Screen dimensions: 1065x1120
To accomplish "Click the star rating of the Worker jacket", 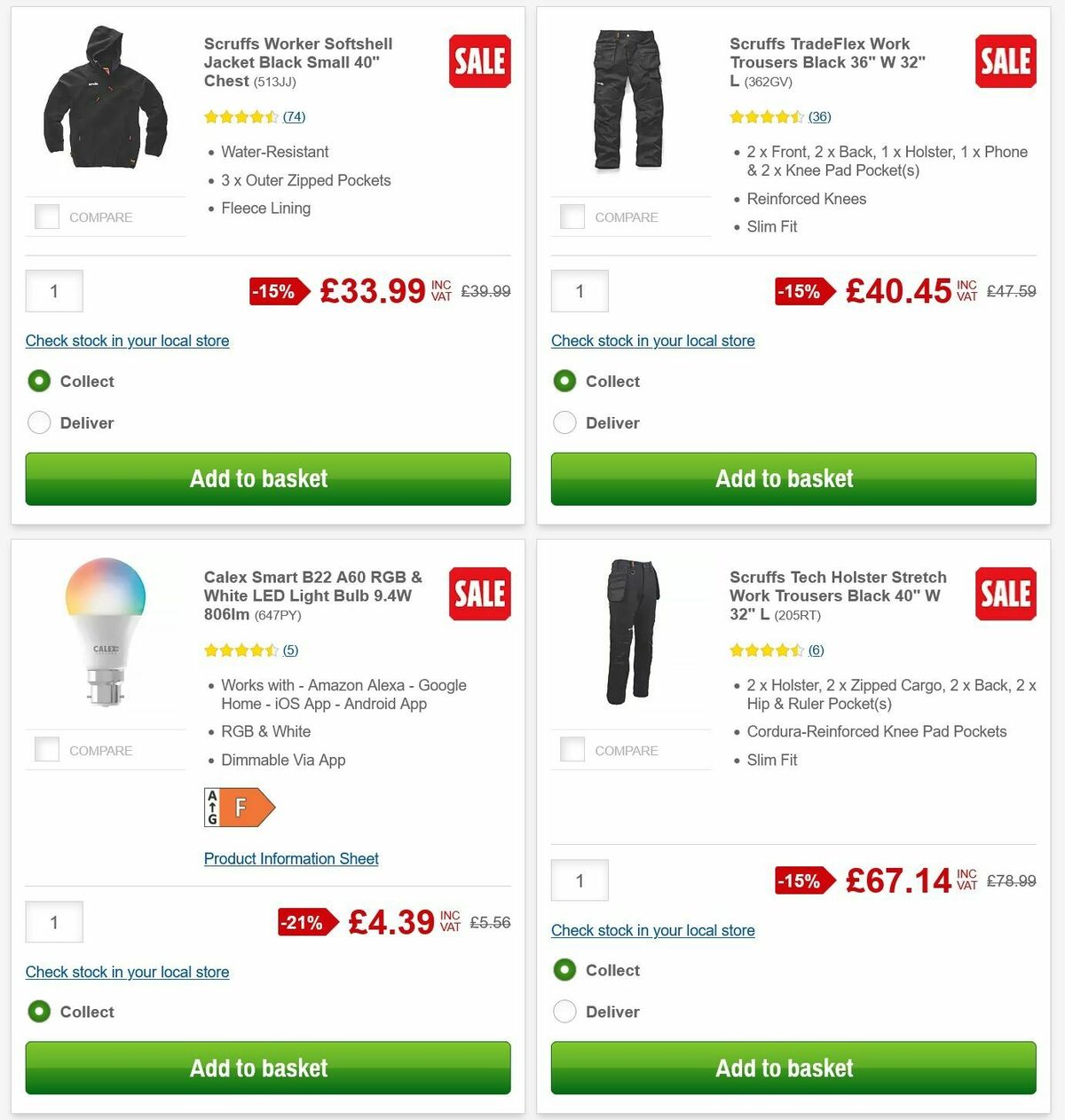I will coord(241,116).
